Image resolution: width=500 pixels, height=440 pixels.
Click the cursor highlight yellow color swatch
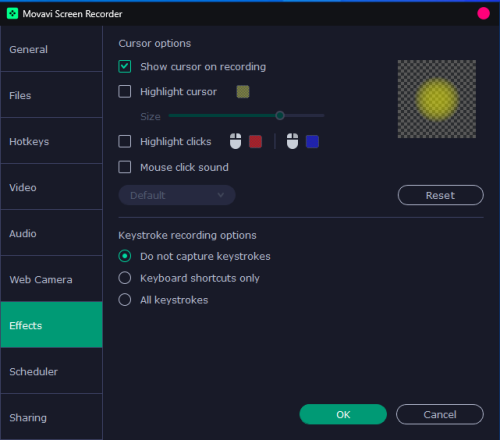[243, 92]
